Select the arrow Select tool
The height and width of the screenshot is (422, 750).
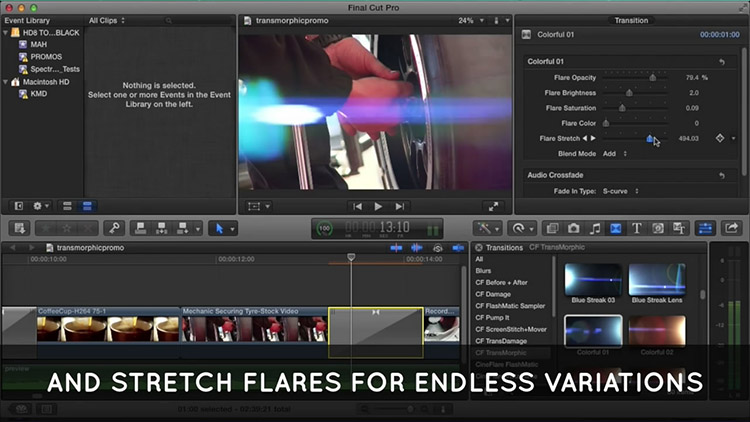219,228
